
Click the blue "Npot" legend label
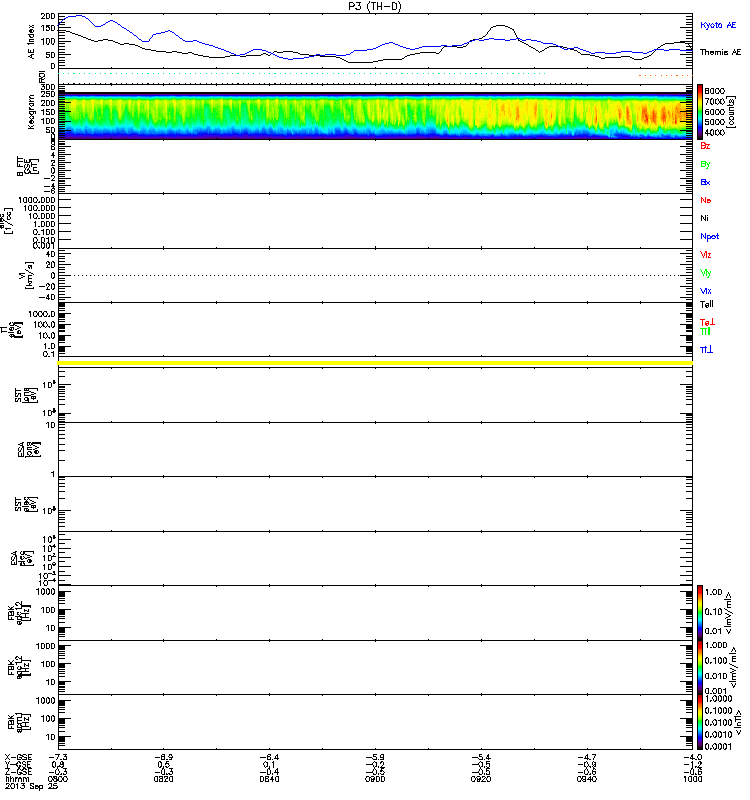point(710,236)
